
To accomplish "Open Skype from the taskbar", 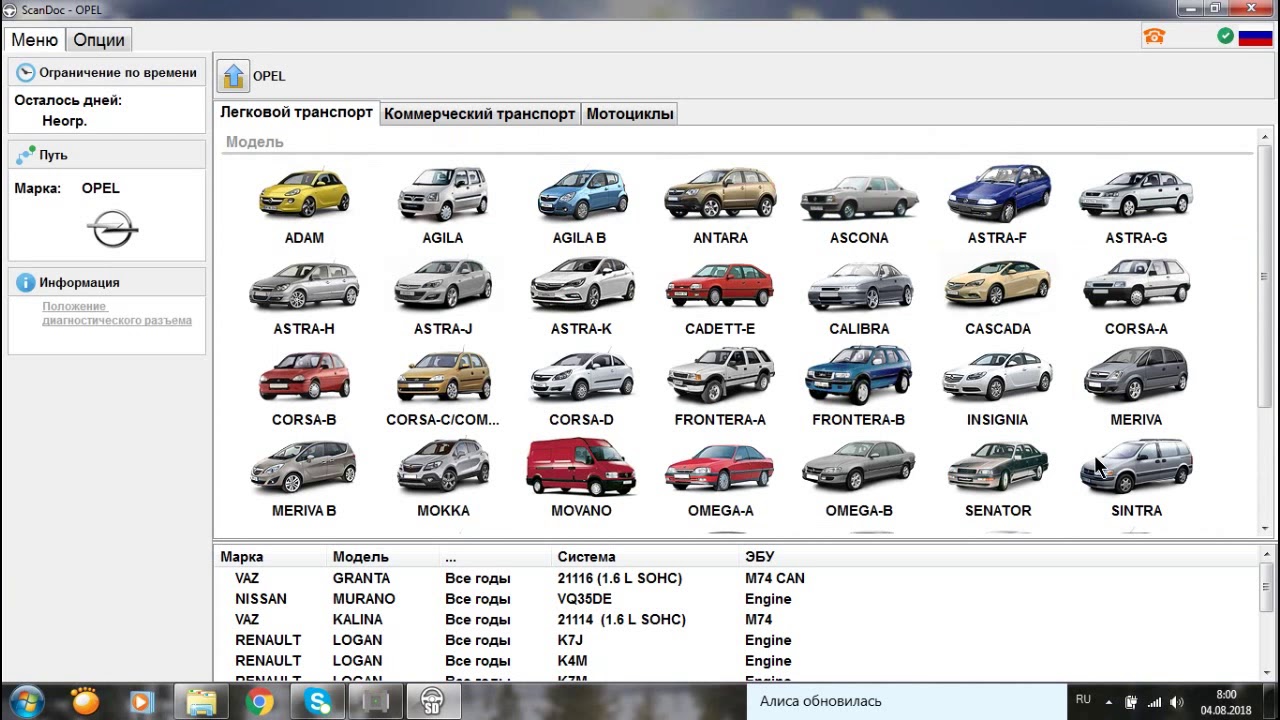I will point(319,702).
